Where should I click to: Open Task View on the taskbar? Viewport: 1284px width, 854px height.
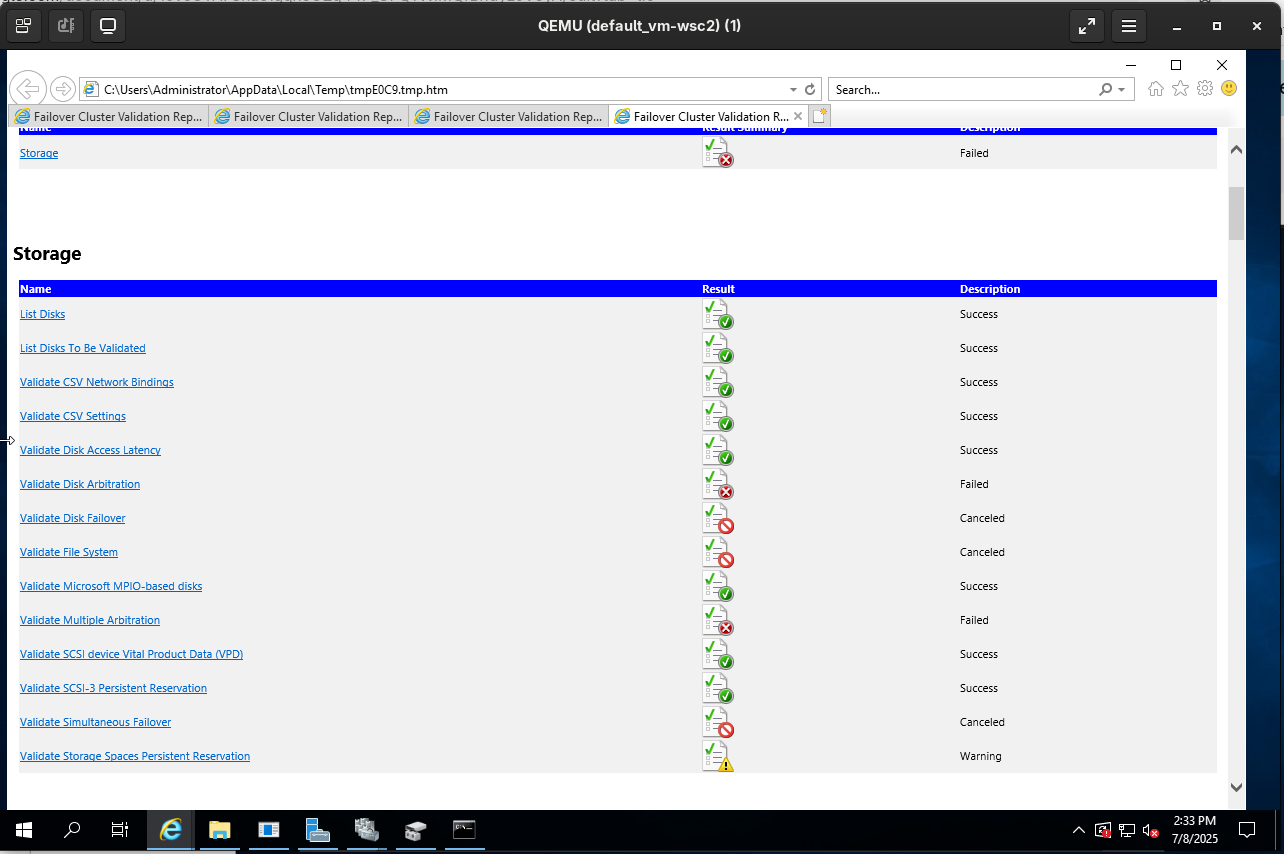120,830
